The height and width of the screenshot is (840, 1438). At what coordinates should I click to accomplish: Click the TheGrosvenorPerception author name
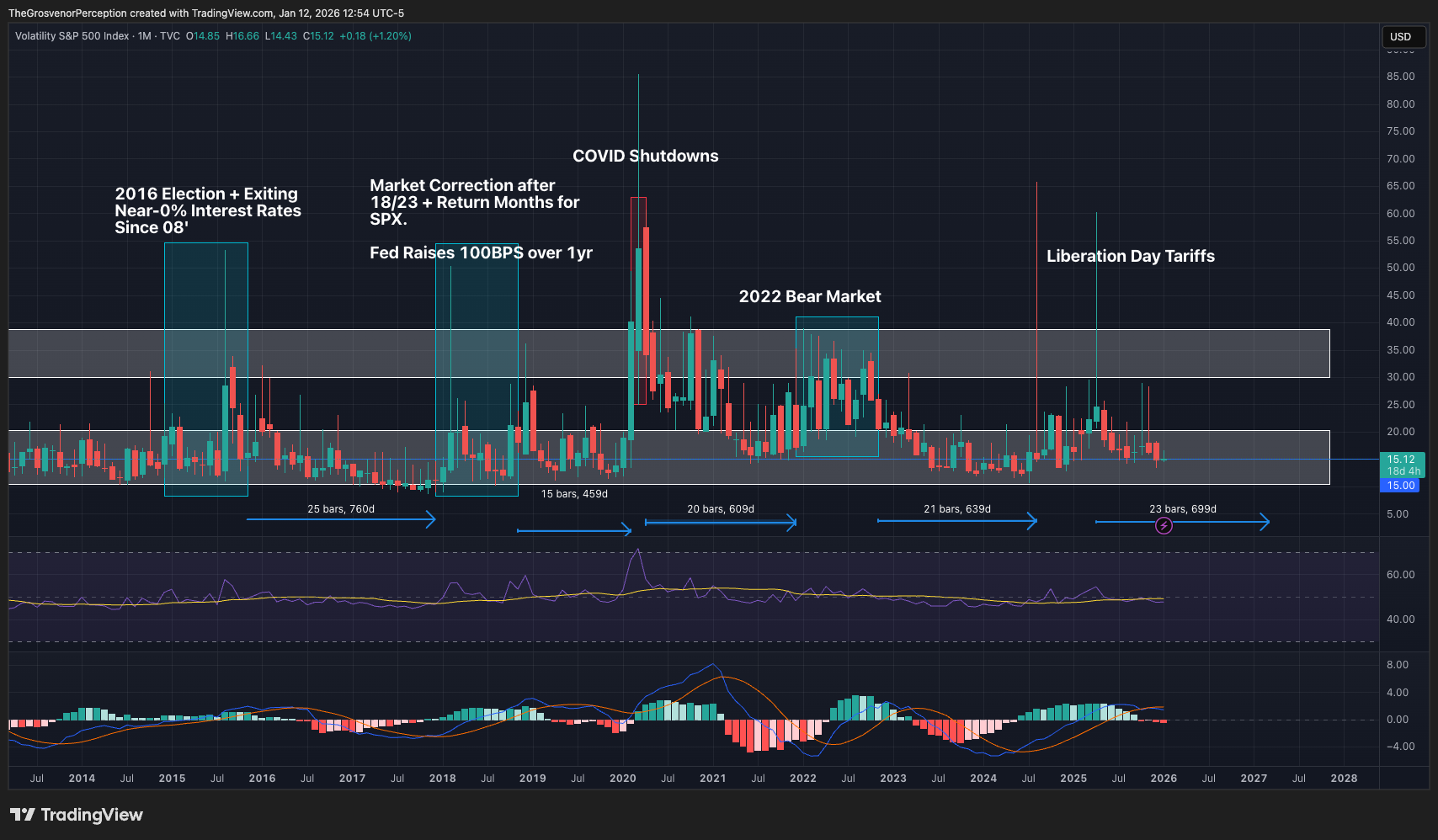tap(67, 13)
